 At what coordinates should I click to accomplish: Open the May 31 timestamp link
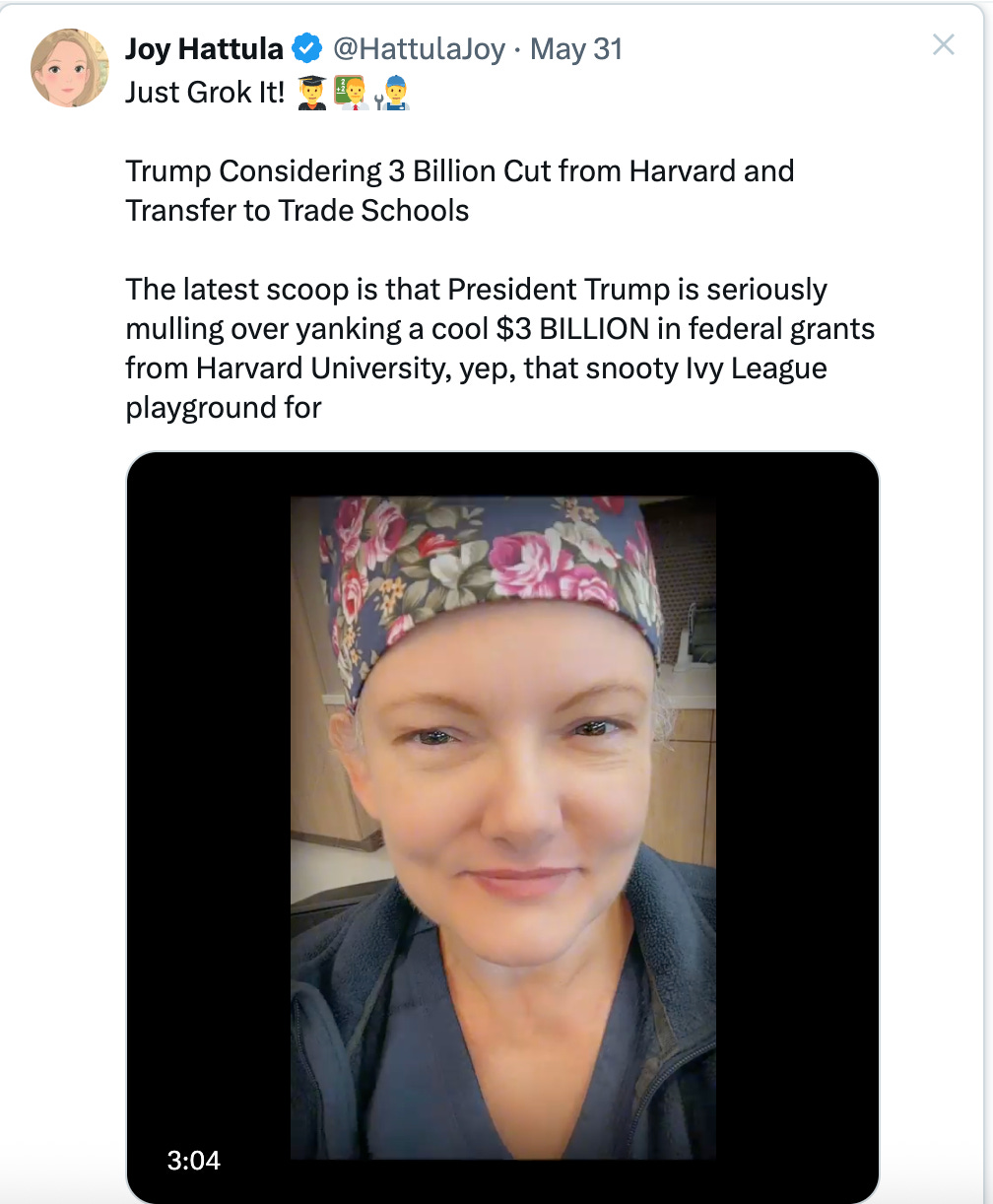click(576, 48)
